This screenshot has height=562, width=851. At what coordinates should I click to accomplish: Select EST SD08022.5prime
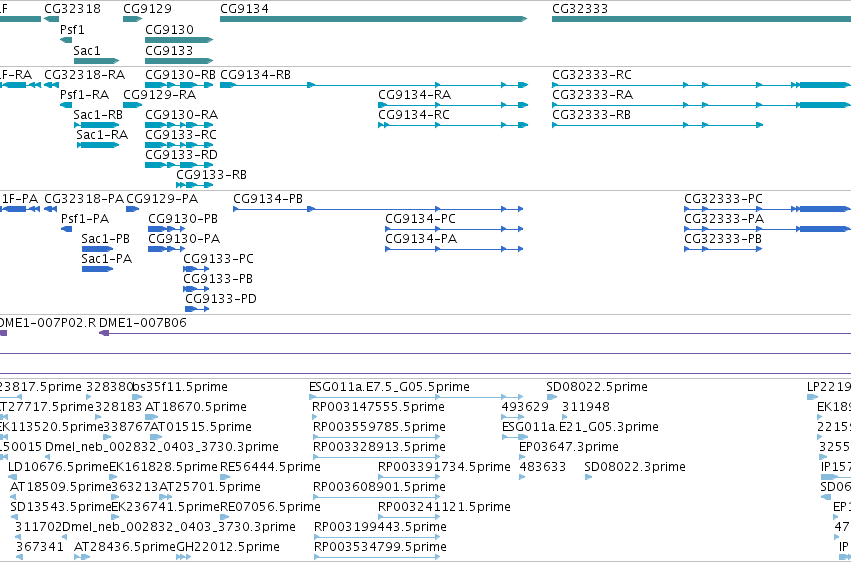552,398
